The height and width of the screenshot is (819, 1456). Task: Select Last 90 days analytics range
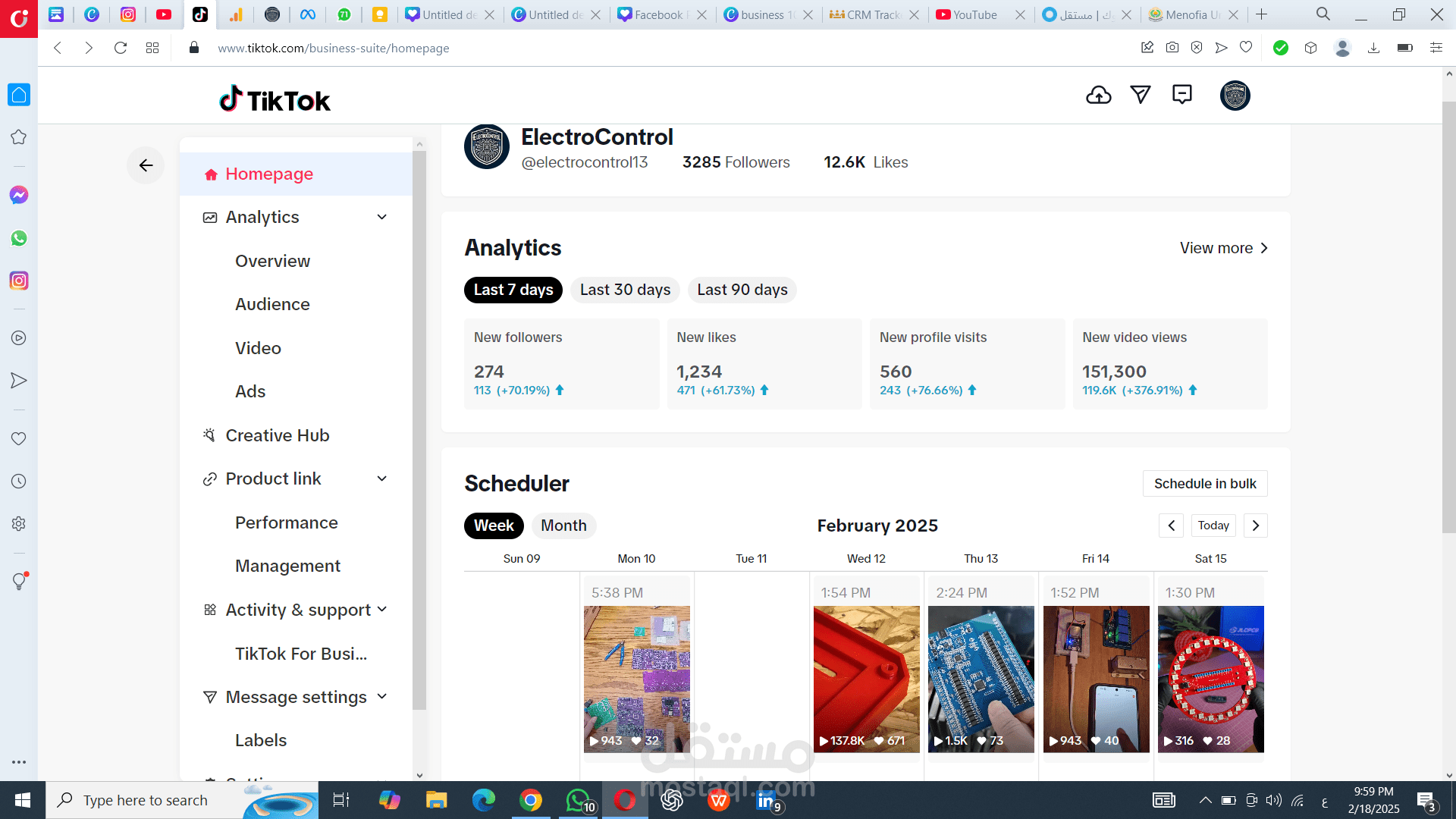coord(742,290)
